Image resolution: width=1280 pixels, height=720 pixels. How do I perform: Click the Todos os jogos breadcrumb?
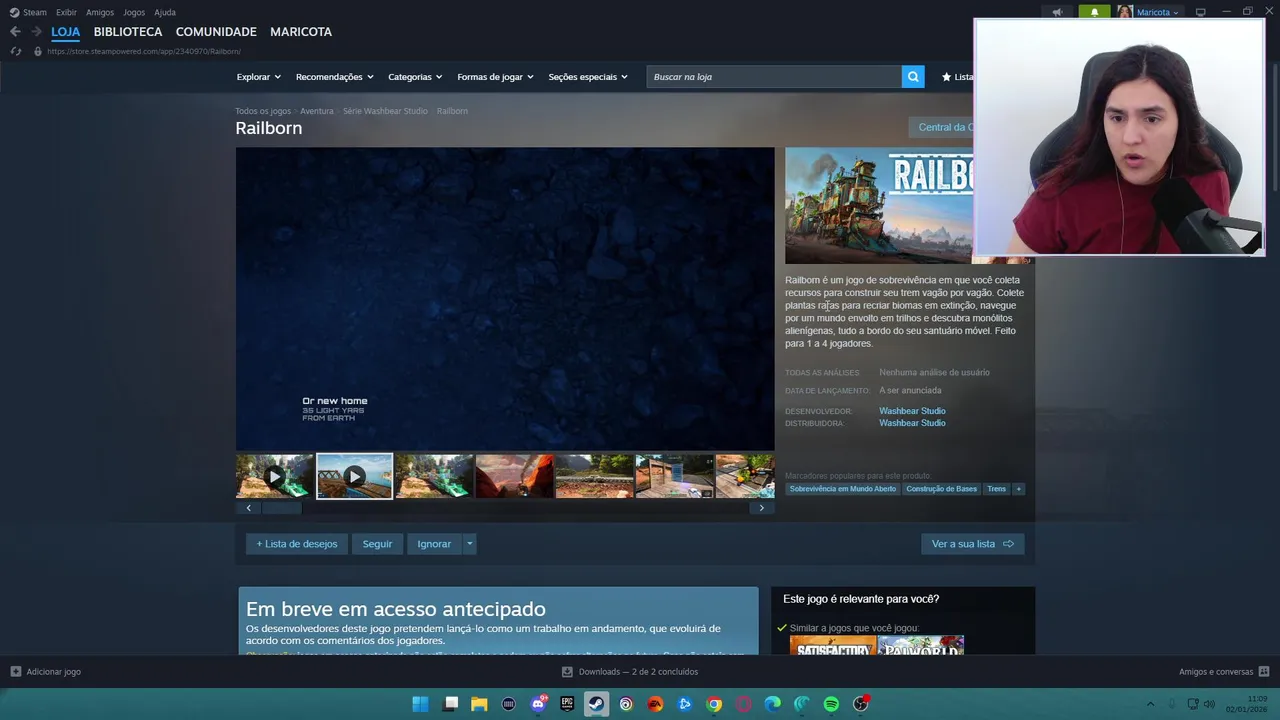pyautogui.click(x=263, y=111)
